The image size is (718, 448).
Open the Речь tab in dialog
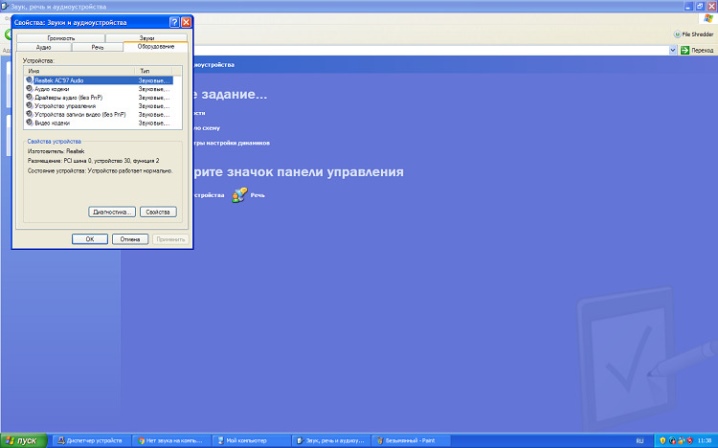(98, 47)
